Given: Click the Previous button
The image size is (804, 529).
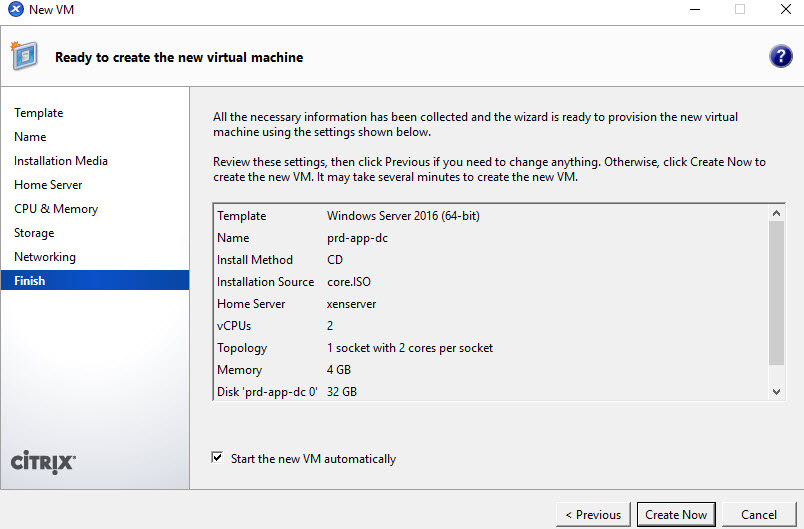Looking at the screenshot, I should click(x=593, y=514).
